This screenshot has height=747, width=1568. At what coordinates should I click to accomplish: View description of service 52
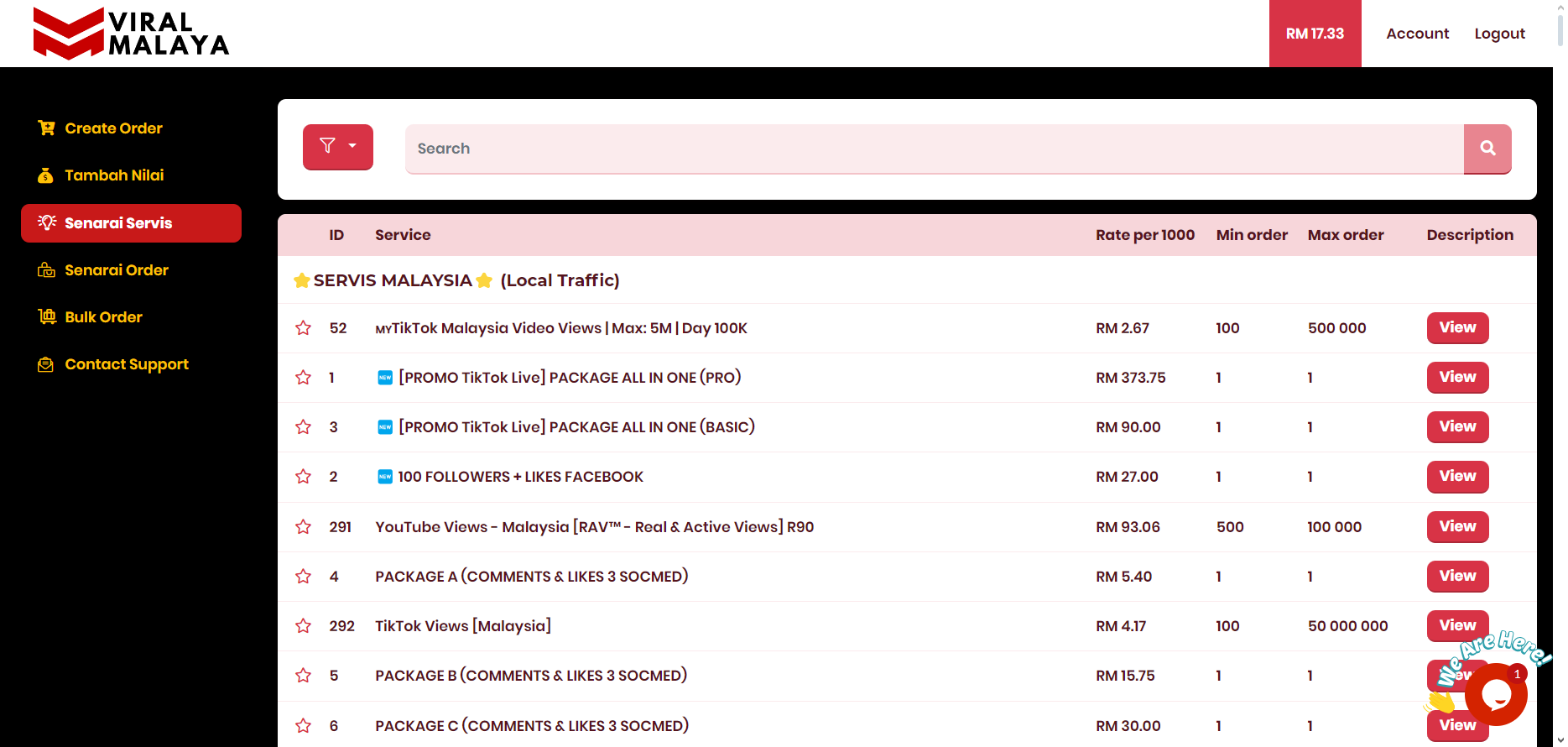pos(1457,328)
